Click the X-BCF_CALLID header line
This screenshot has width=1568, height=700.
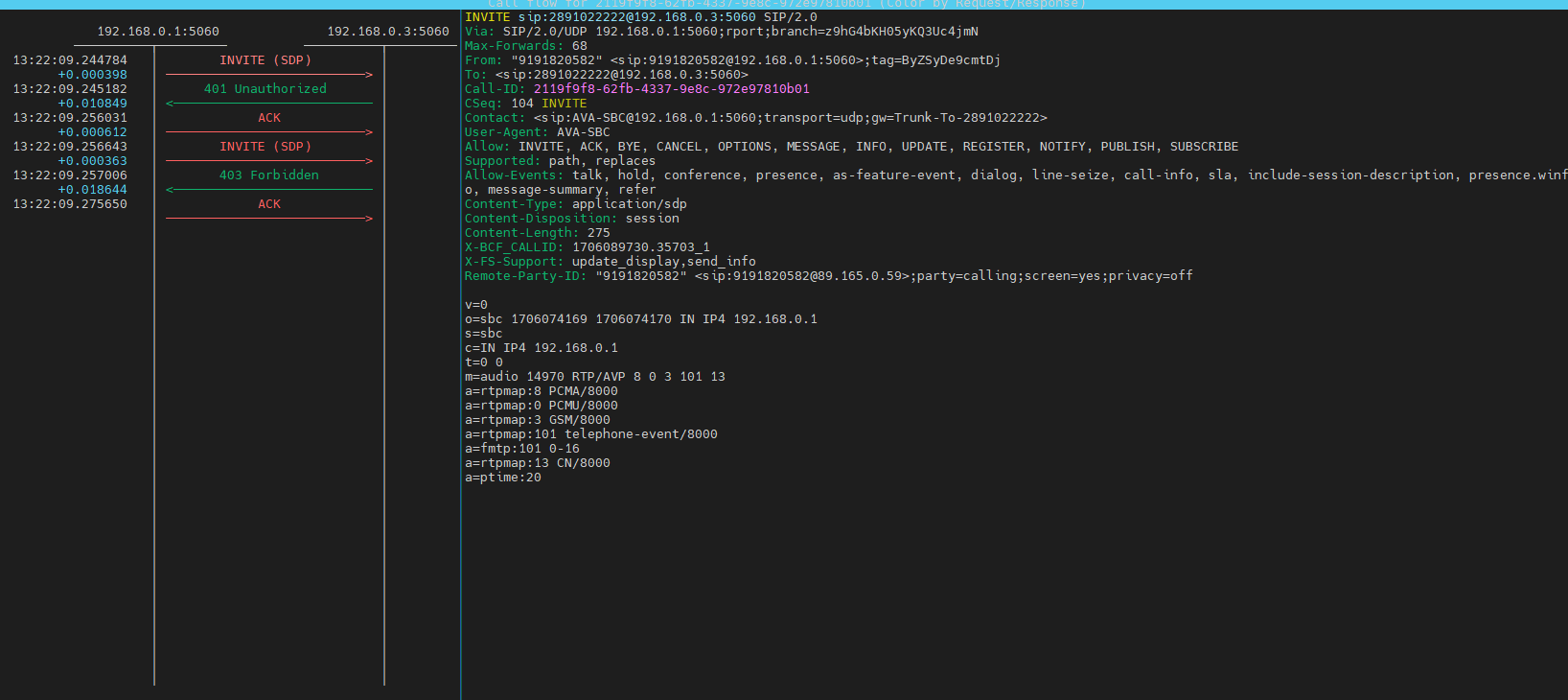[588, 247]
